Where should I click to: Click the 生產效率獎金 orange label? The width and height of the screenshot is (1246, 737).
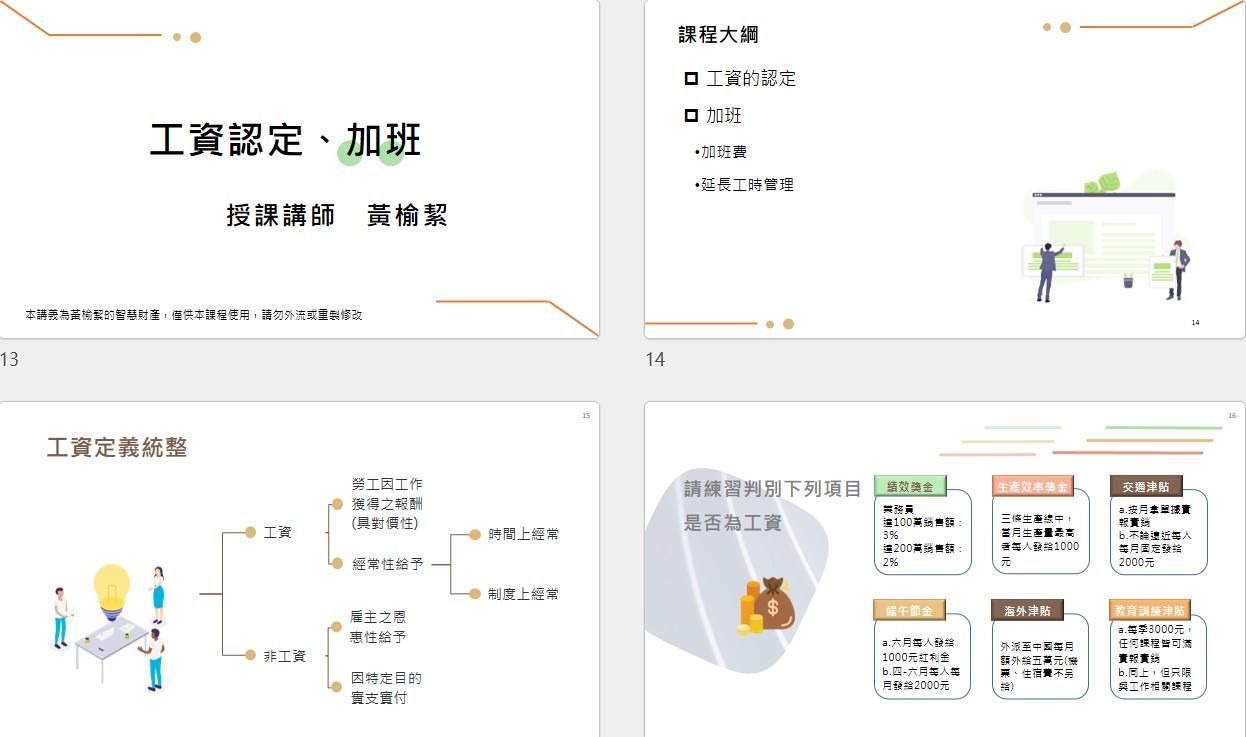point(1031,487)
